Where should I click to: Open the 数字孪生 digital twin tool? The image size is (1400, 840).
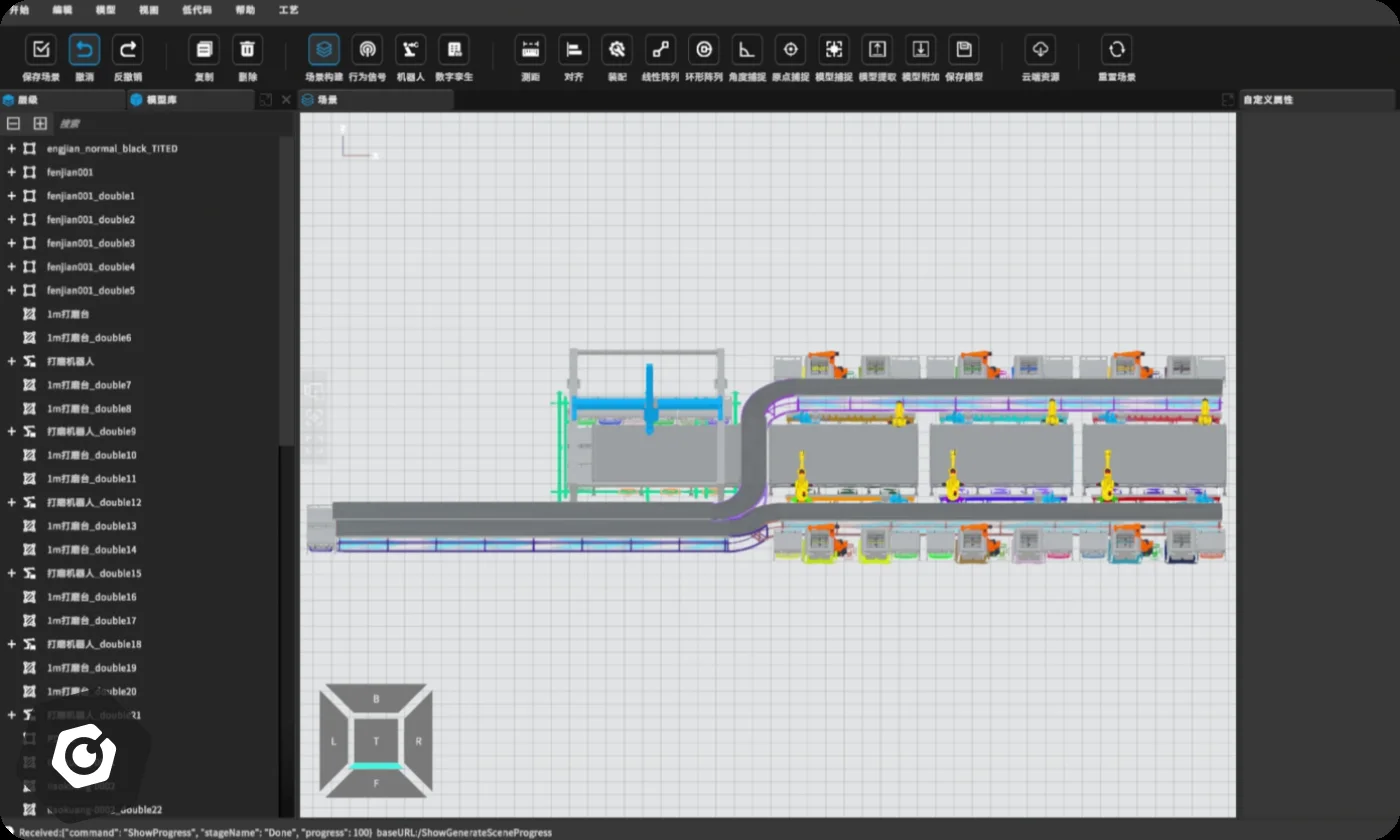[455, 50]
